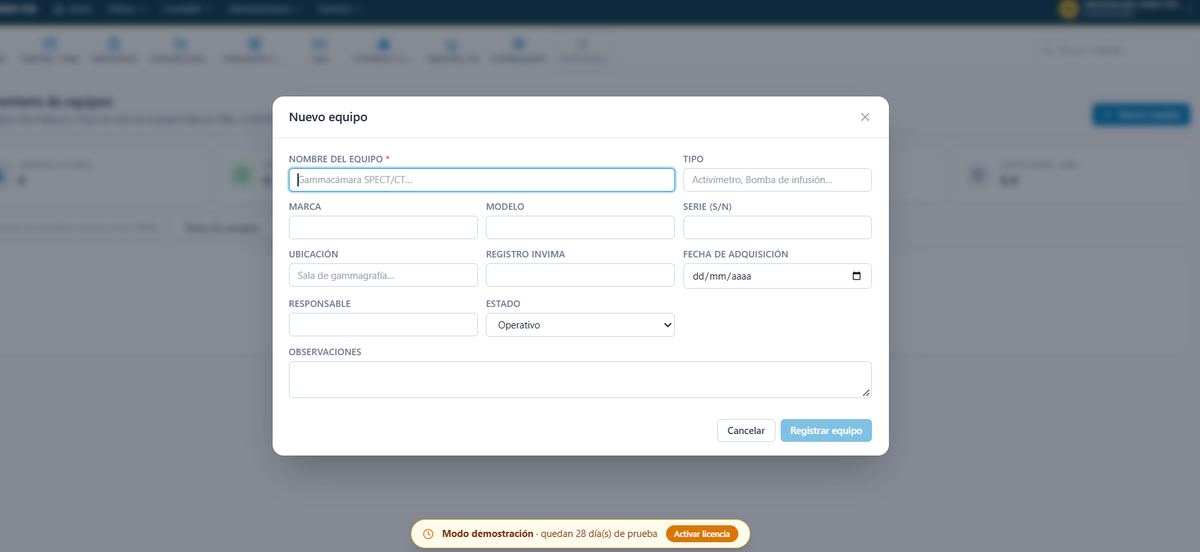The width and height of the screenshot is (1200, 552).
Task: Click the Observaciones text area
Action: coord(580,380)
